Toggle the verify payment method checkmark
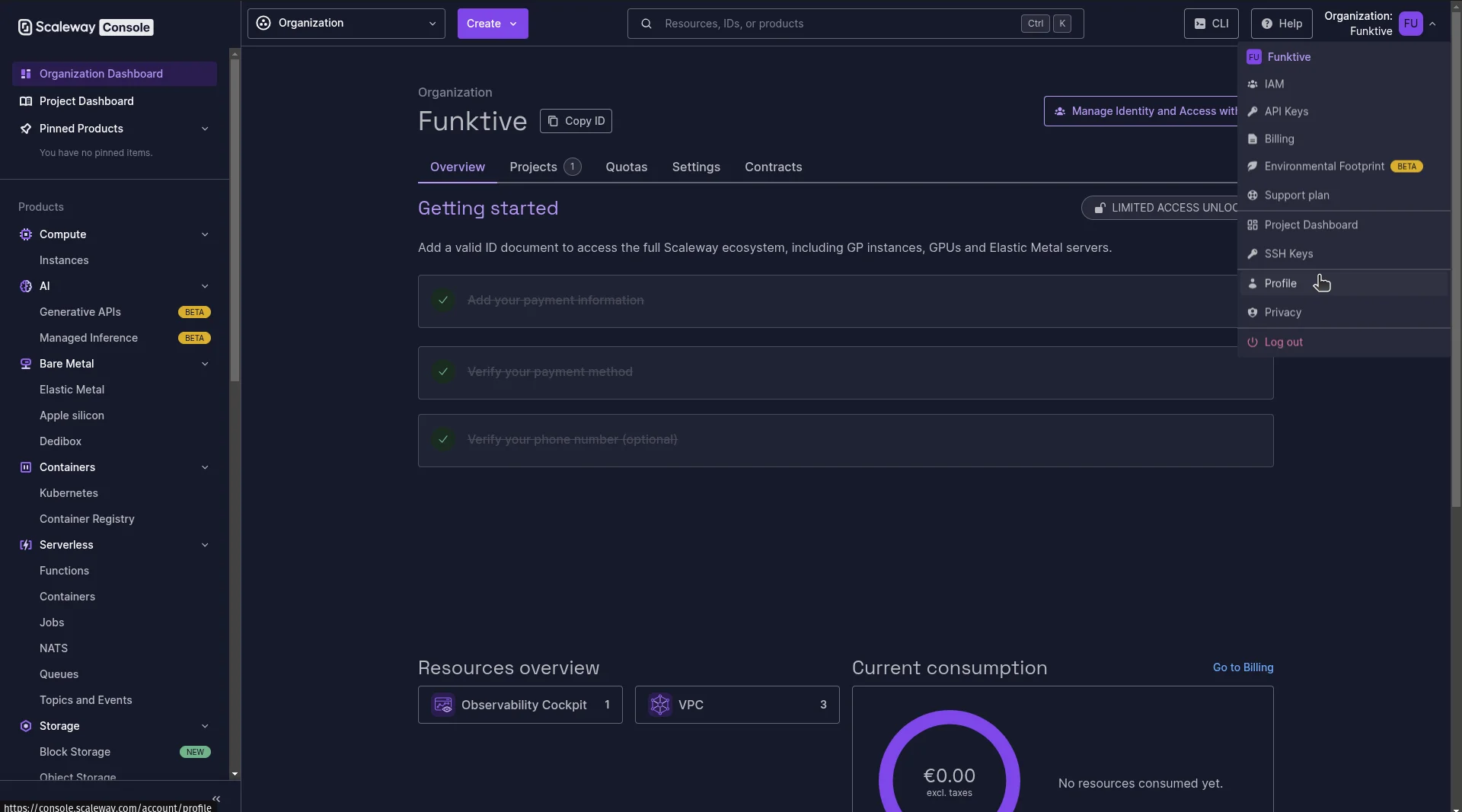The height and width of the screenshot is (812, 1462). (443, 372)
